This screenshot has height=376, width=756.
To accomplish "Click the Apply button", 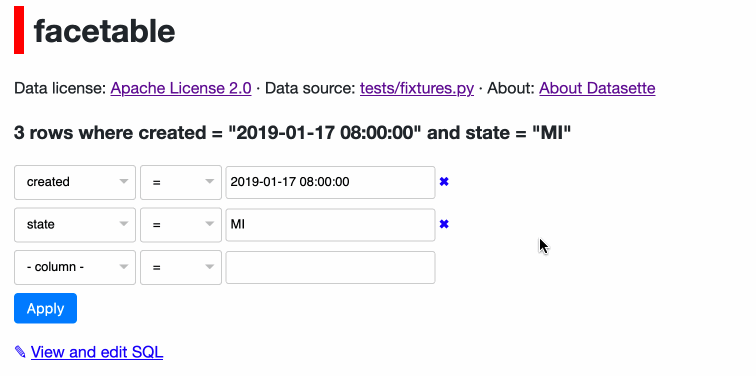I will [x=45, y=308].
